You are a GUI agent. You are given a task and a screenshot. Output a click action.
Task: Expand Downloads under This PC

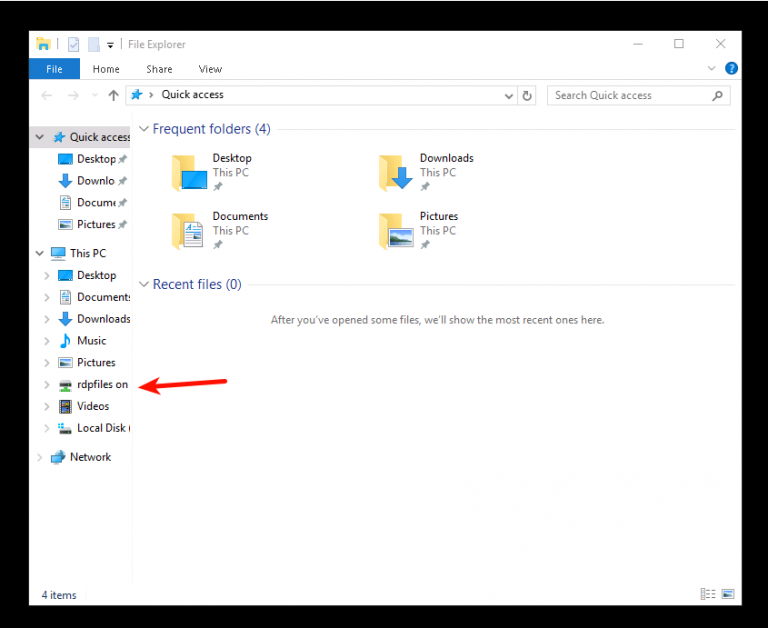[47, 319]
